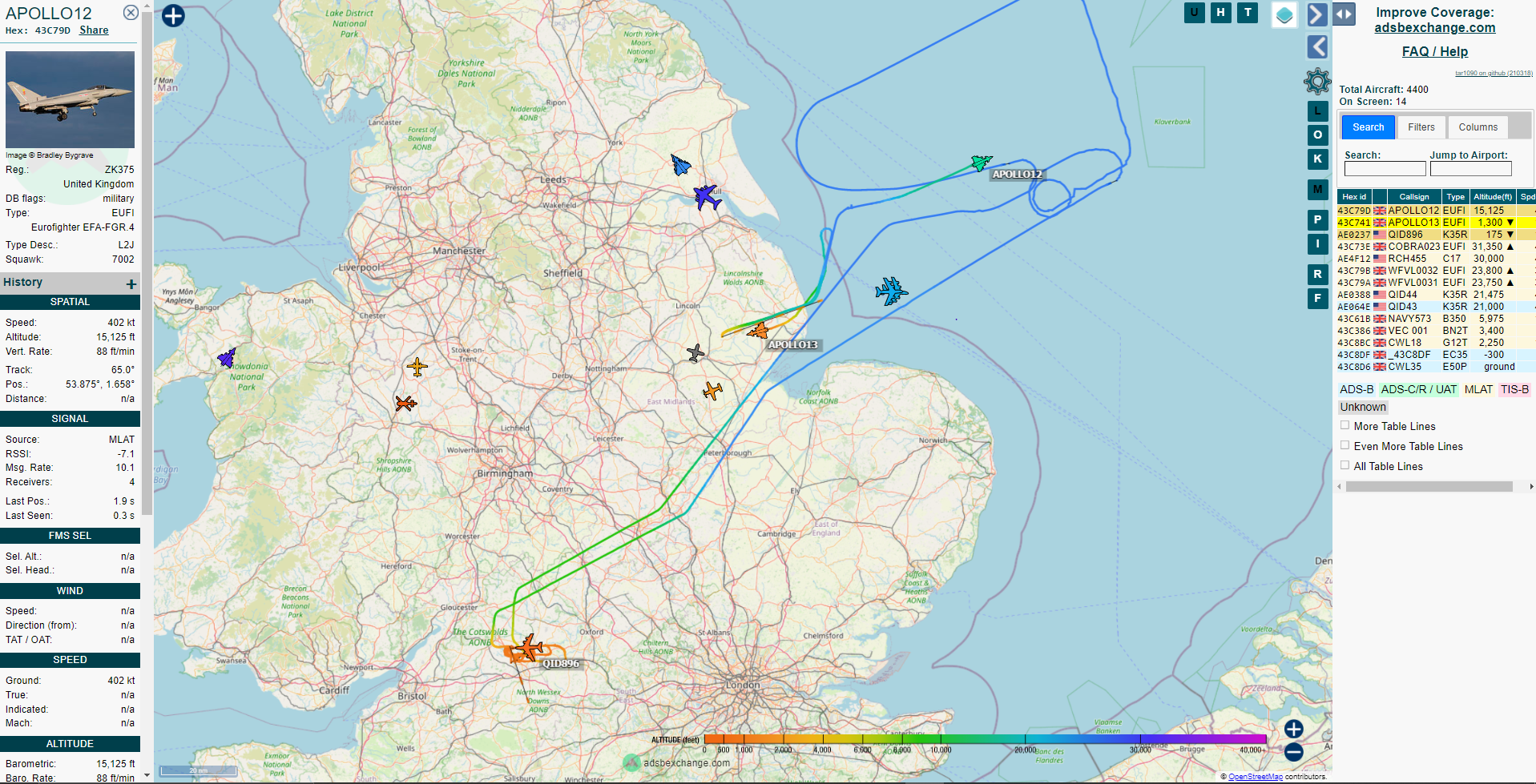The height and width of the screenshot is (784, 1536).
Task: Expand the History section
Action: 131,283
